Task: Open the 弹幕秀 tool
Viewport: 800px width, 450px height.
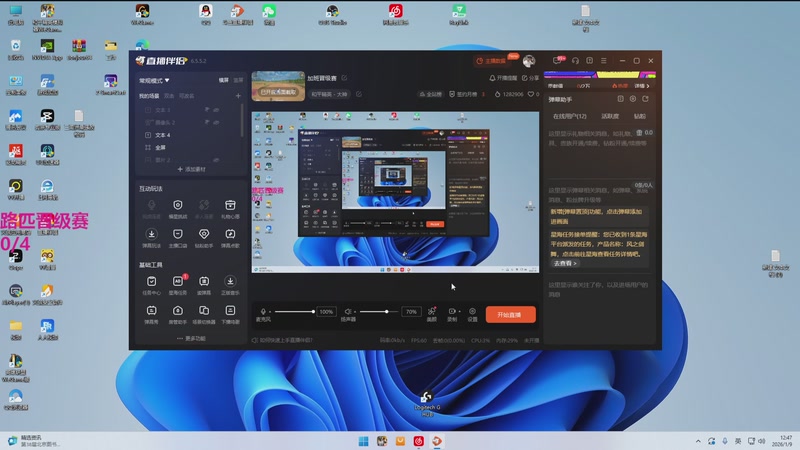Action: [152, 314]
